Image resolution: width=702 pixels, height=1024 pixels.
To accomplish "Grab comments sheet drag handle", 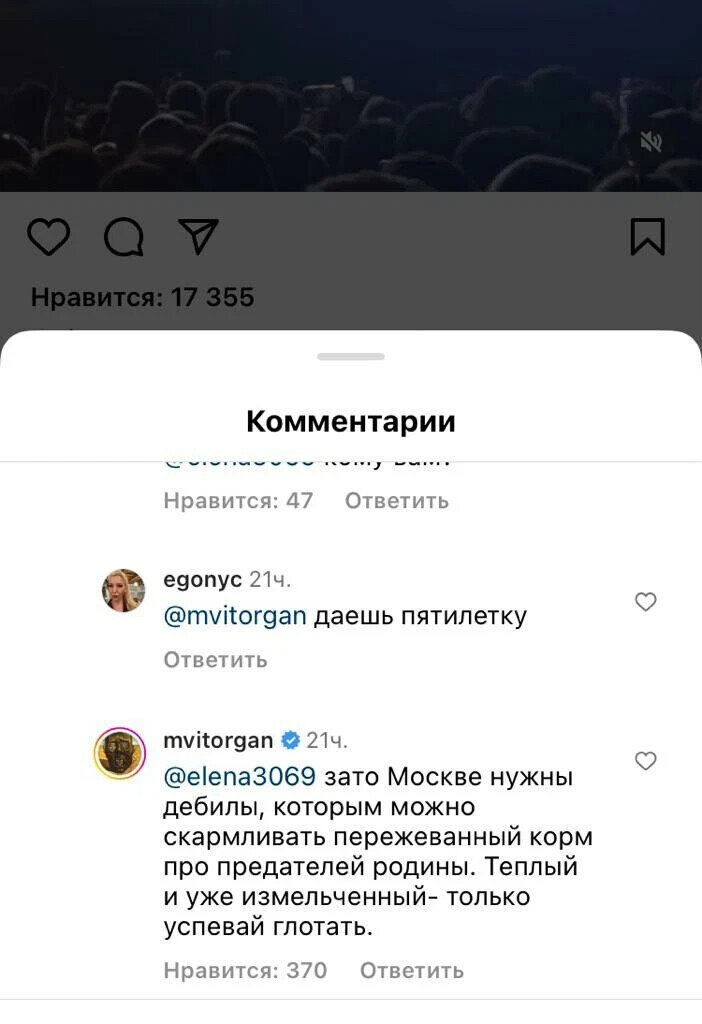I will coord(351,357).
